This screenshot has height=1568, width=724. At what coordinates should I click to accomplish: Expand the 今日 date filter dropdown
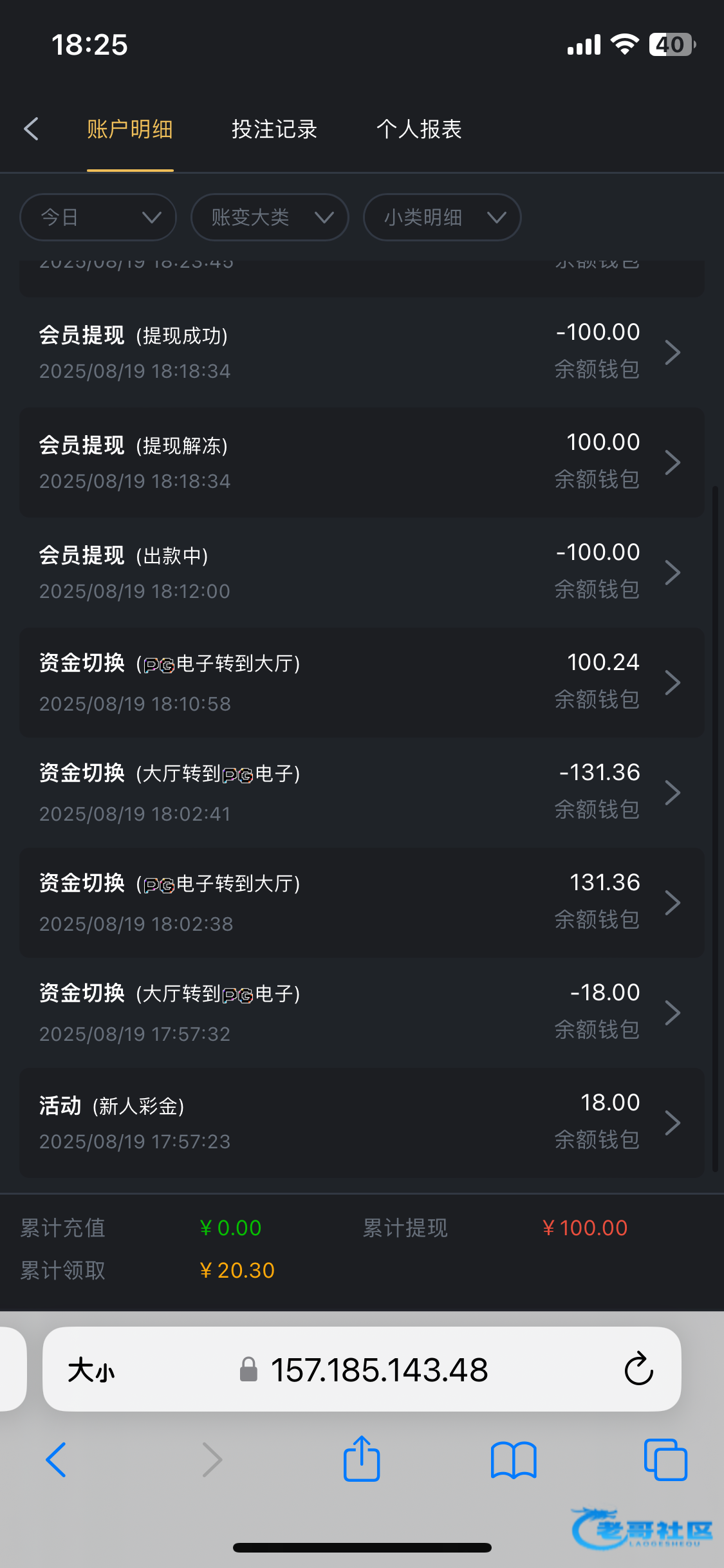(x=98, y=218)
